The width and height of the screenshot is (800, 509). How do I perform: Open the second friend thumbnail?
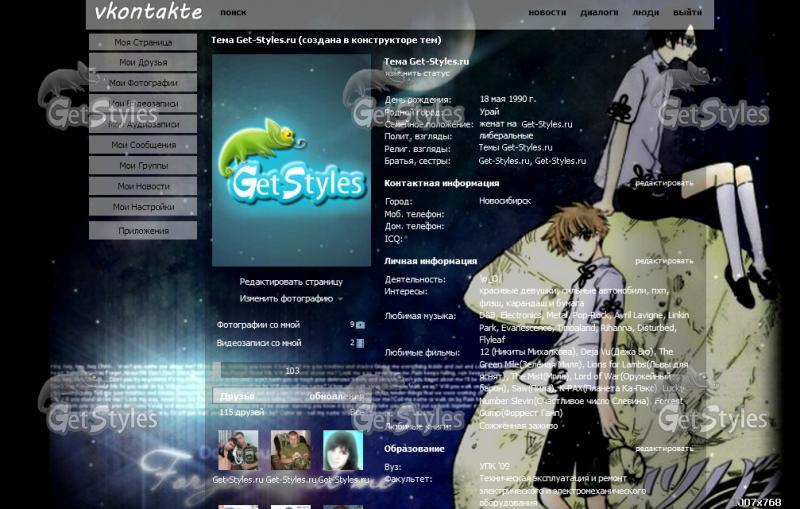291,450
